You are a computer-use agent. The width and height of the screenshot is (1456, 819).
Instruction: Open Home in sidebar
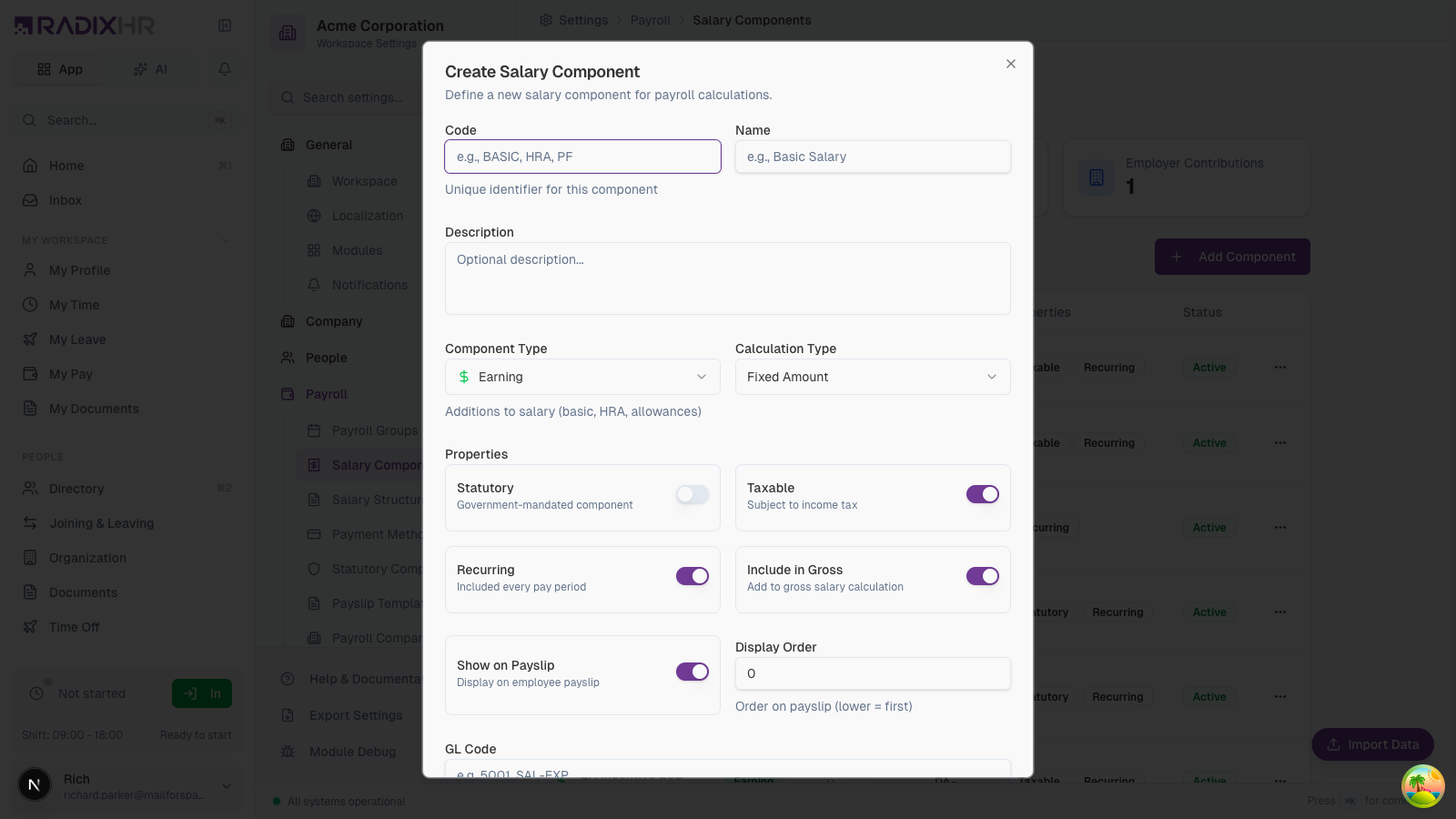pyautogui.click(x=126, y=166)
